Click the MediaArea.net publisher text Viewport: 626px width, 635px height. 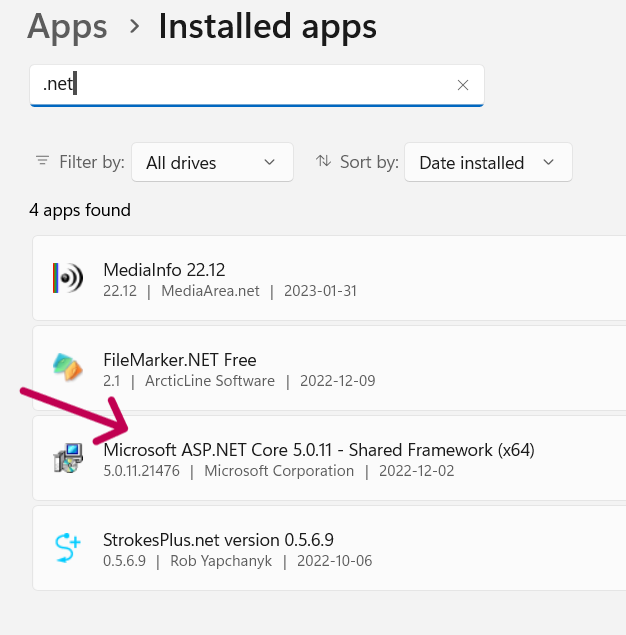[x=210, y=291]
